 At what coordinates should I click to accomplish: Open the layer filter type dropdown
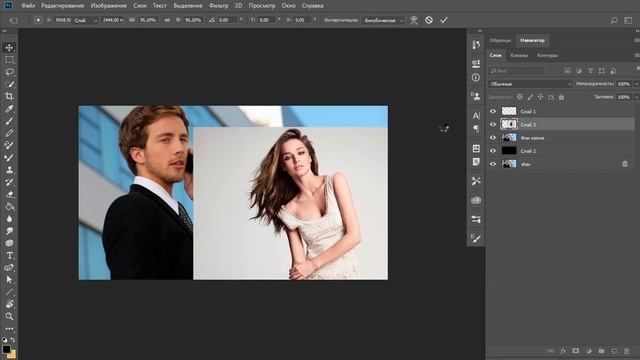pos(517,71)
